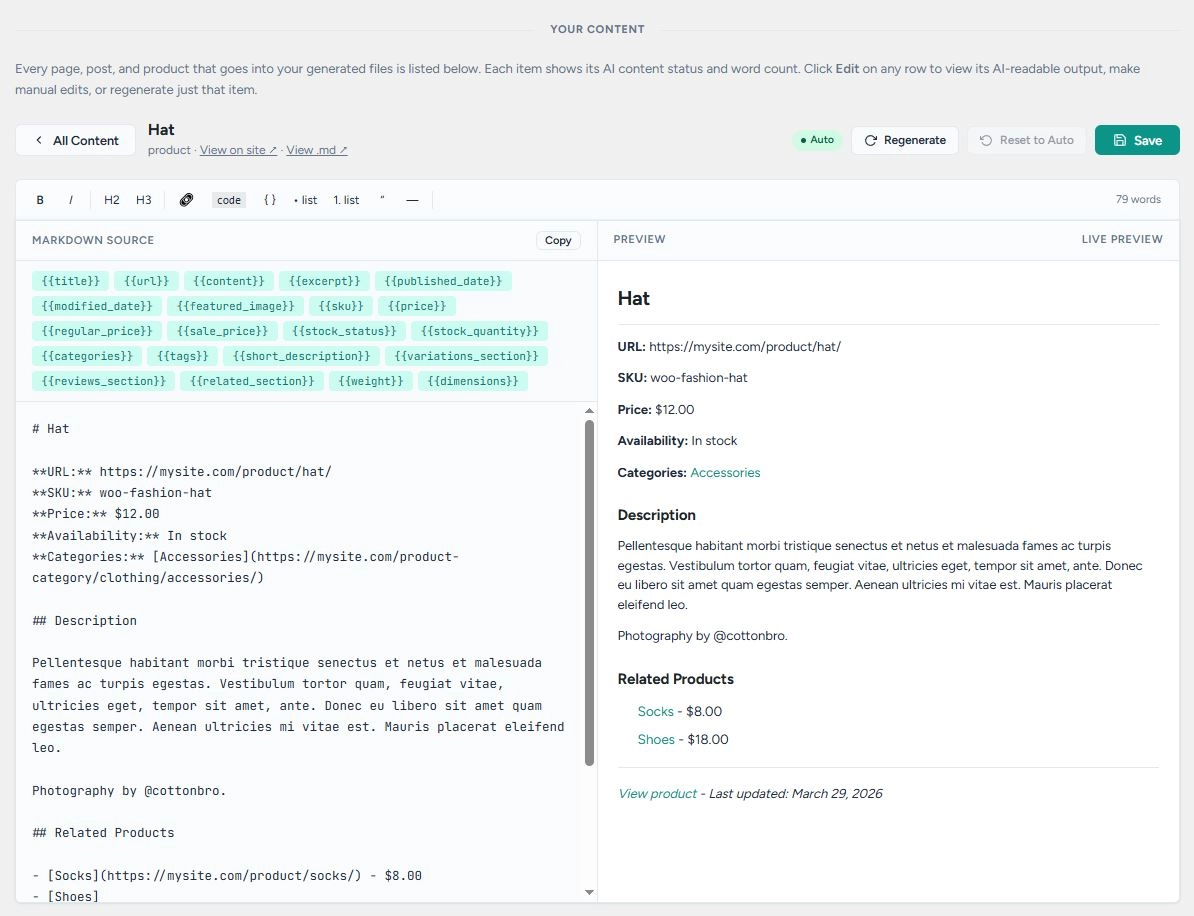Insert the {{featured_image}} placeholder tag
This screenshot has width=1194, height=916.
click(235, 306)
